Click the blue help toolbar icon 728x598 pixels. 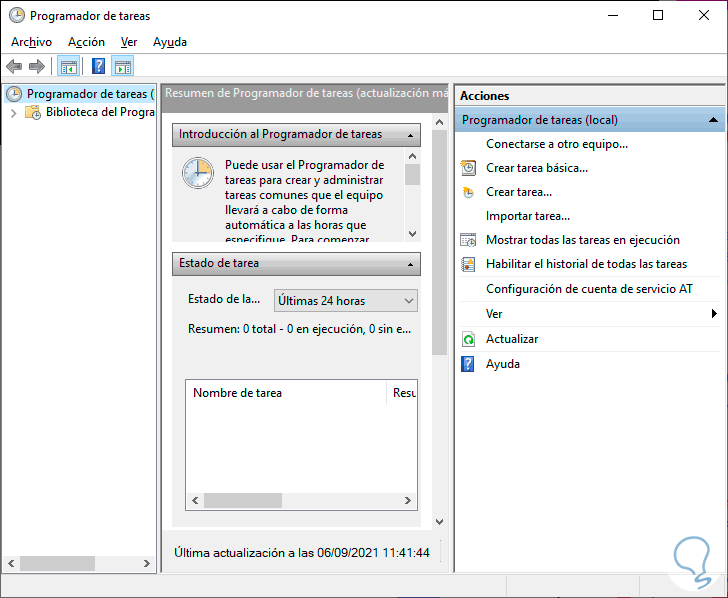(x=98, y=67)
